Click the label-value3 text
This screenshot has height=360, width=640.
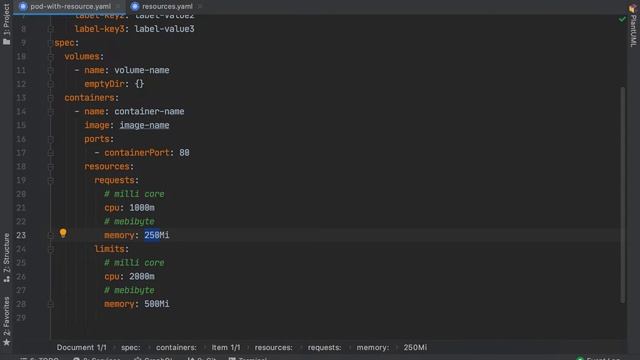pos(164,29)
